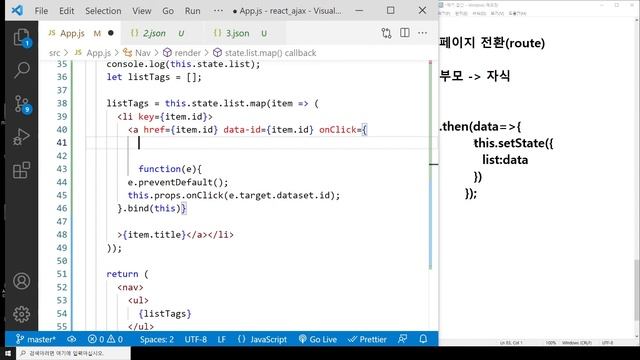Click on 'return (' code line

tap(127, 274)
